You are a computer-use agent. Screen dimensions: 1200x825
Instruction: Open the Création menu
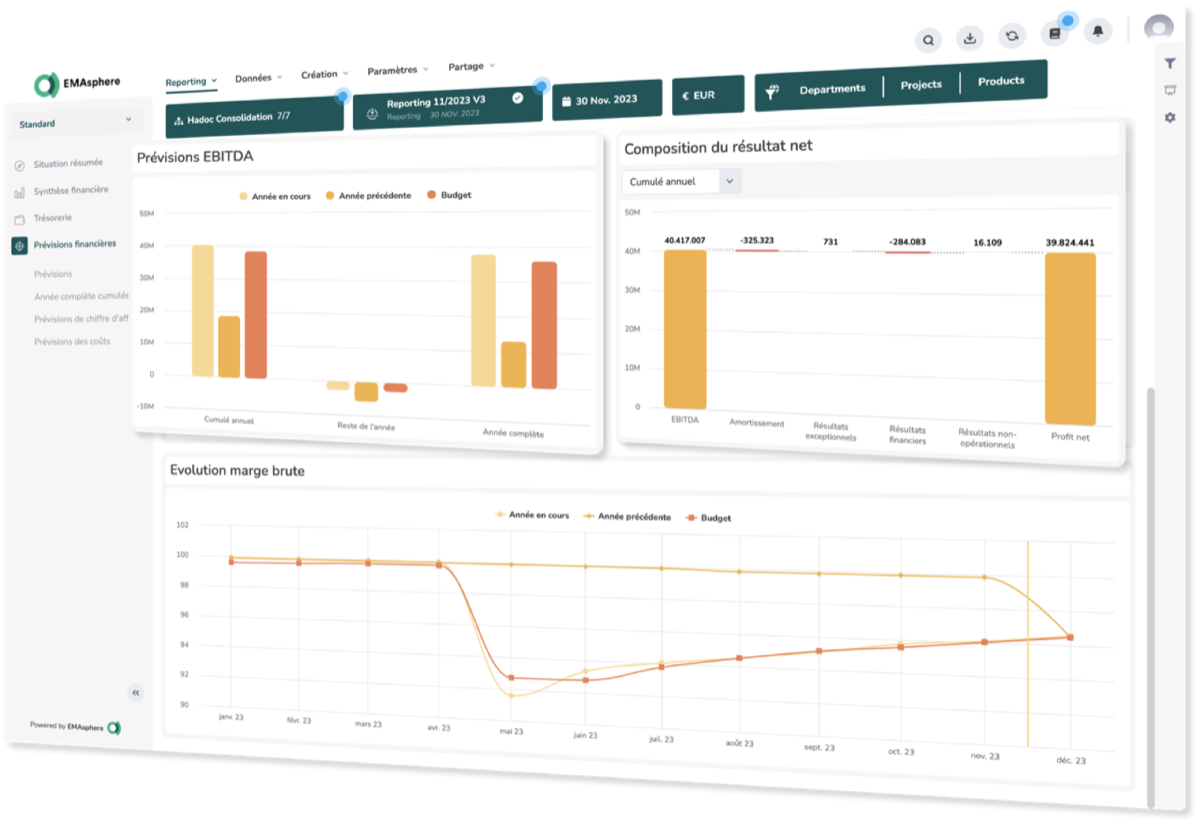[325, 74]
